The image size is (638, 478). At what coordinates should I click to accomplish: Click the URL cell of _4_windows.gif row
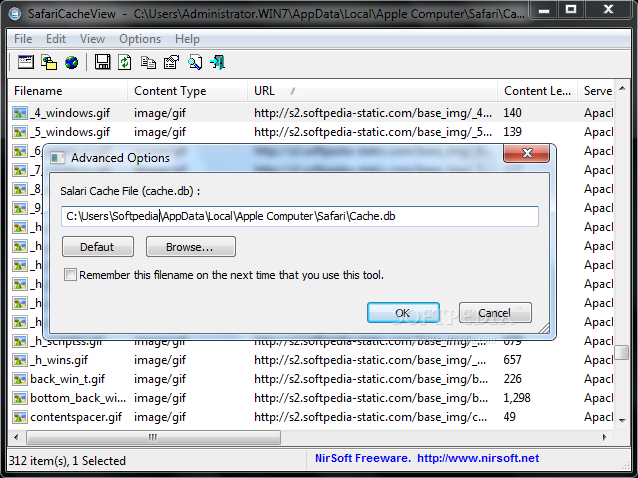point(373,113)
